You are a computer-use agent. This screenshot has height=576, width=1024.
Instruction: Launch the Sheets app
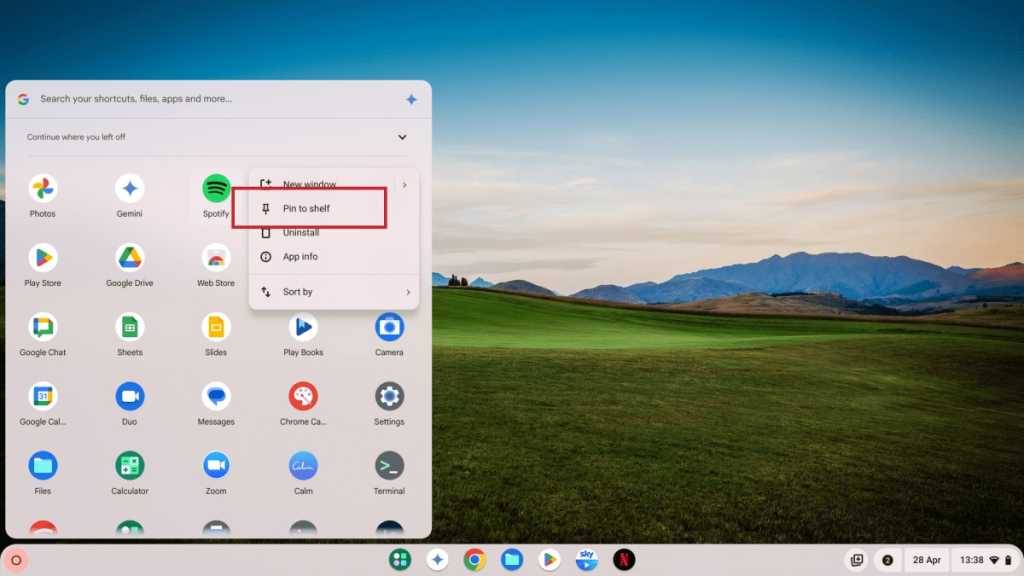(x=129, y=328)
